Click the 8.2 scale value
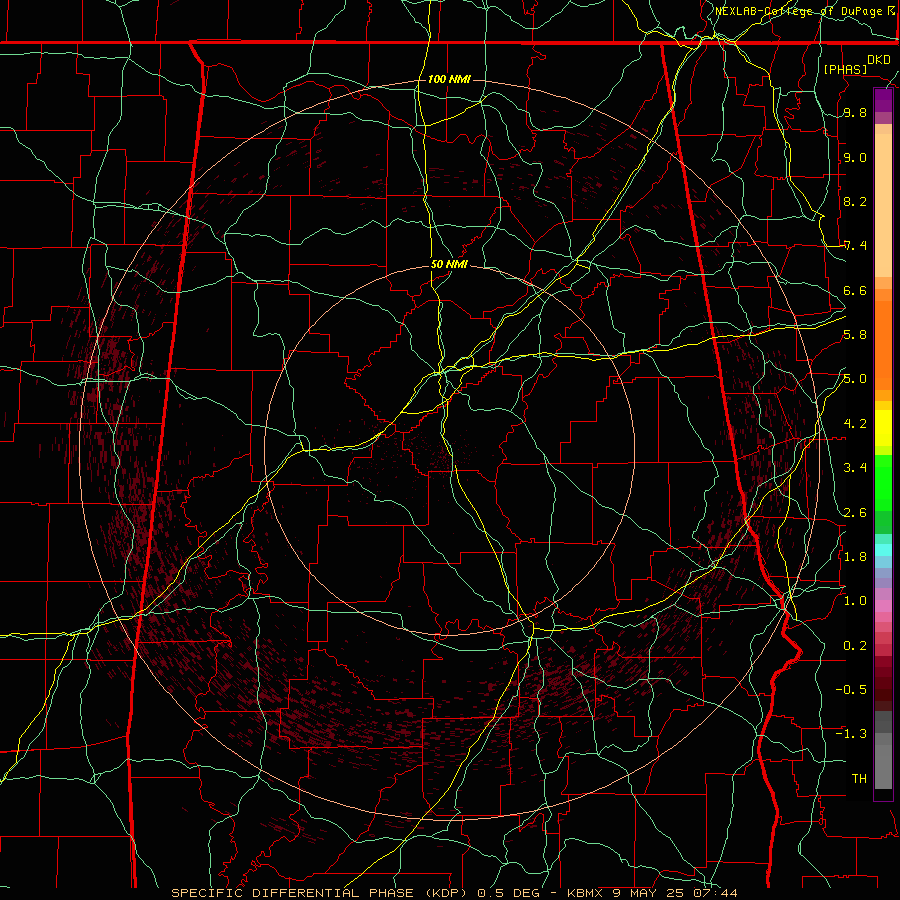 [x=855, y=201]
